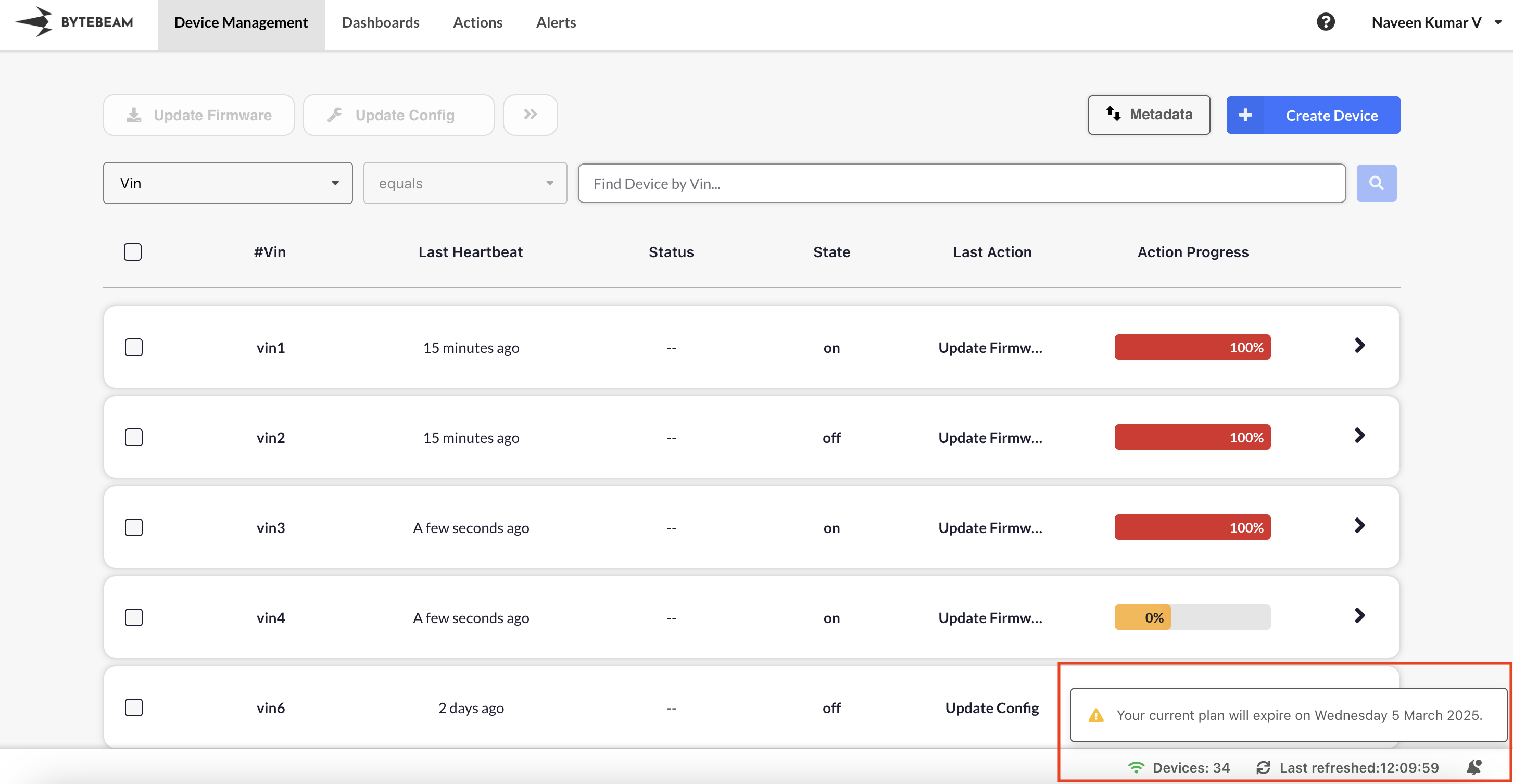The image size is (1513, 784).
Task: Click the plan expiry warning triangle icon
Action: tap(1095, 715)
